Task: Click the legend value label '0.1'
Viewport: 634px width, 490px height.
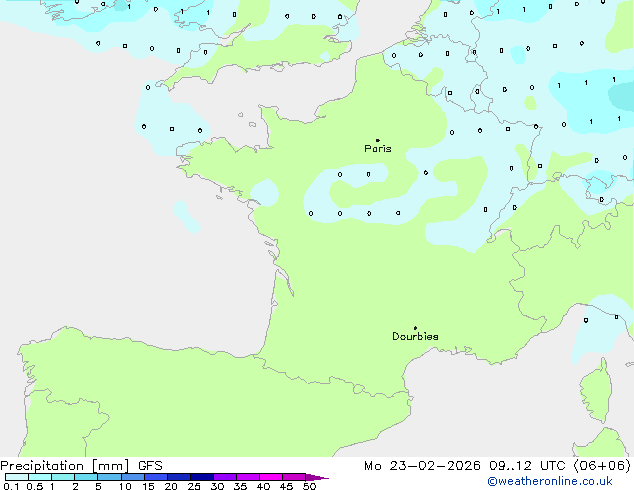Action: point(11,486)
